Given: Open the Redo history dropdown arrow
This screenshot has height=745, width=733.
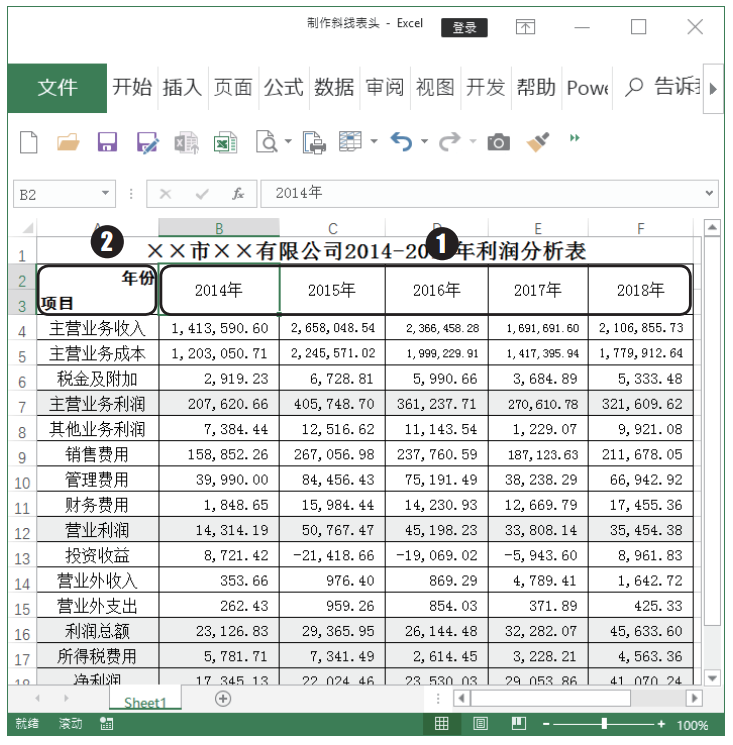Looking at the screenshot, I should [473, 141].
